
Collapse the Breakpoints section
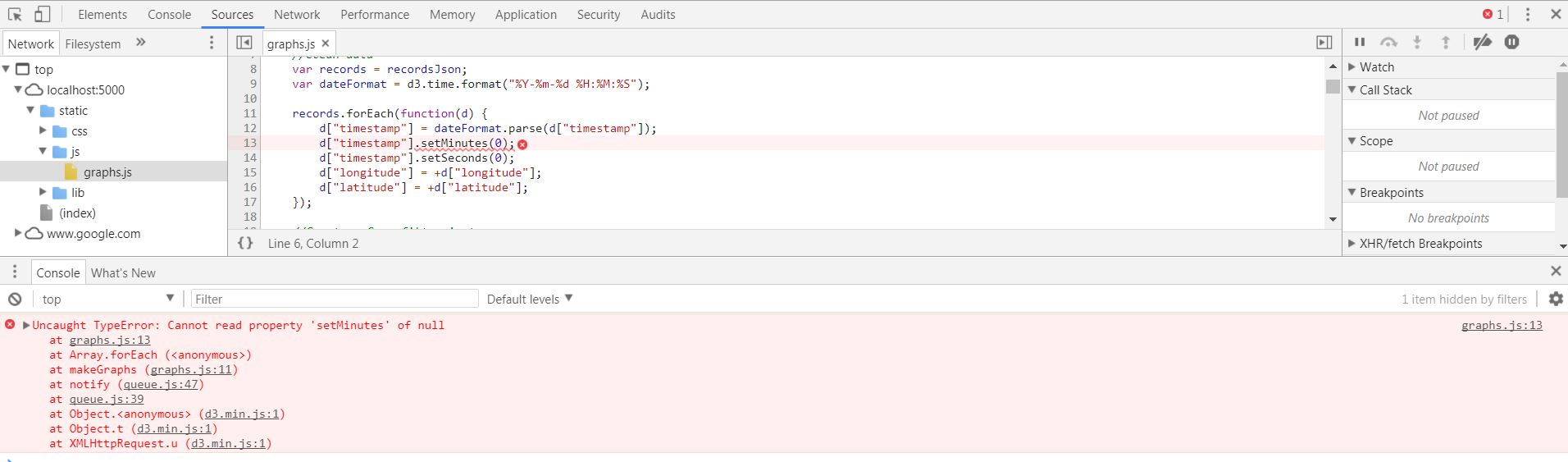pos(1352,192)
